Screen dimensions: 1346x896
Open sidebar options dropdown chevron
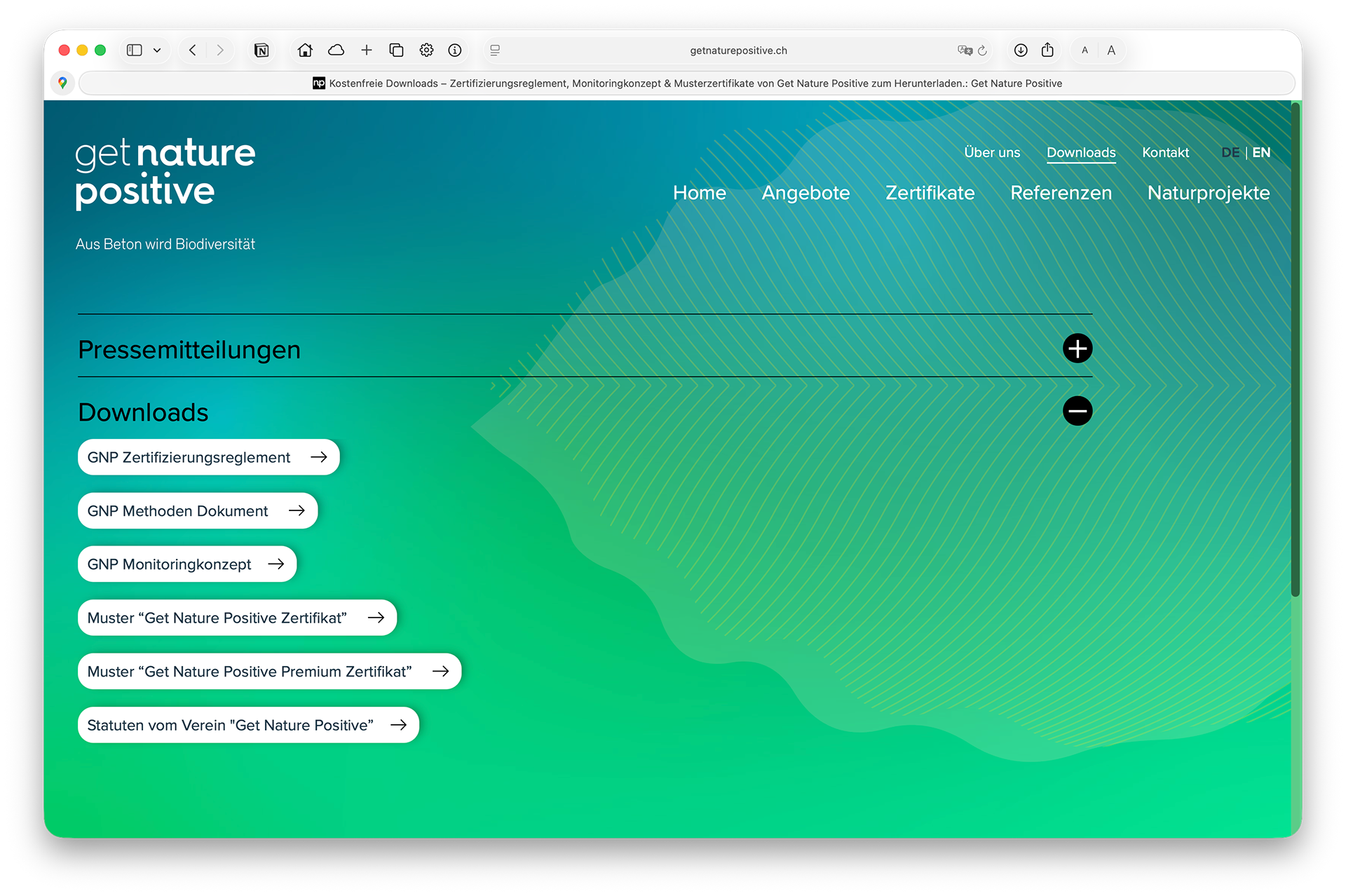pos(157,50)
